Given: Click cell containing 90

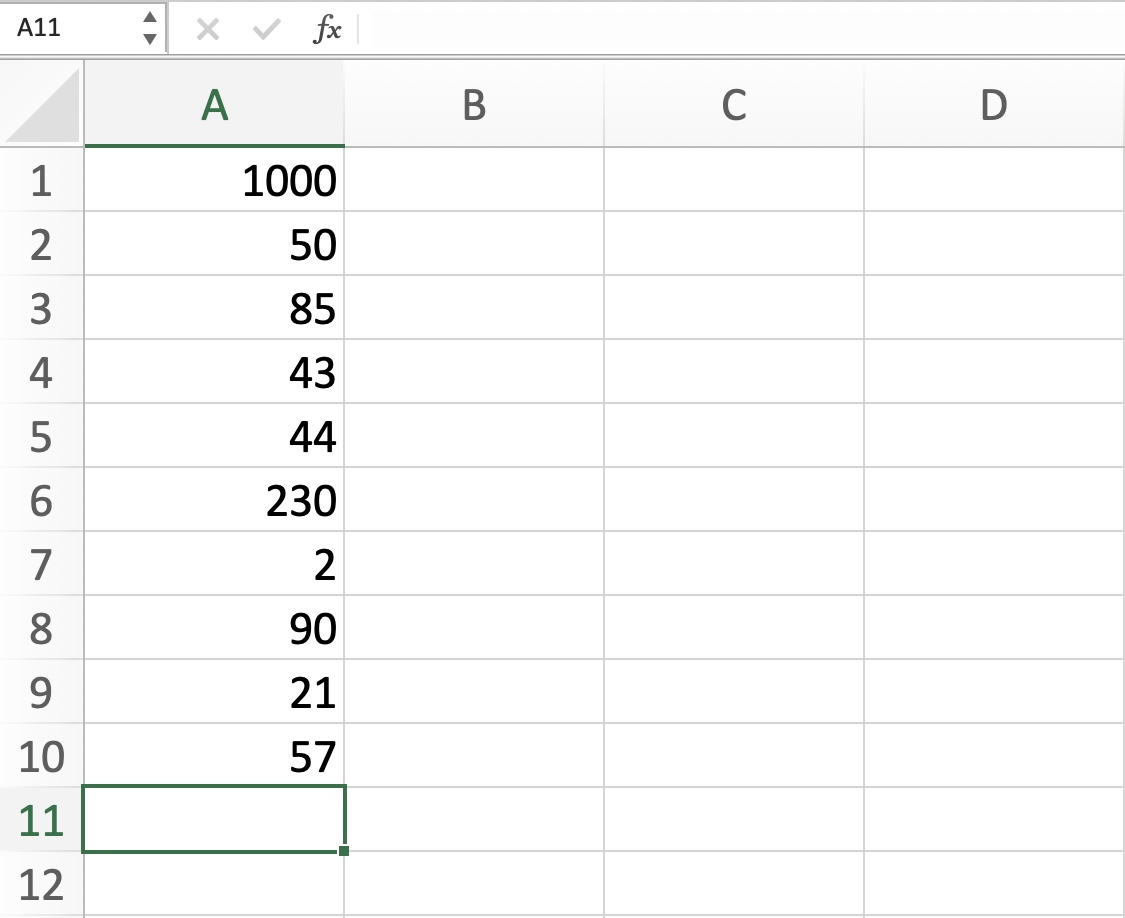Looking at the screenshot, I should tap(215, 627).
